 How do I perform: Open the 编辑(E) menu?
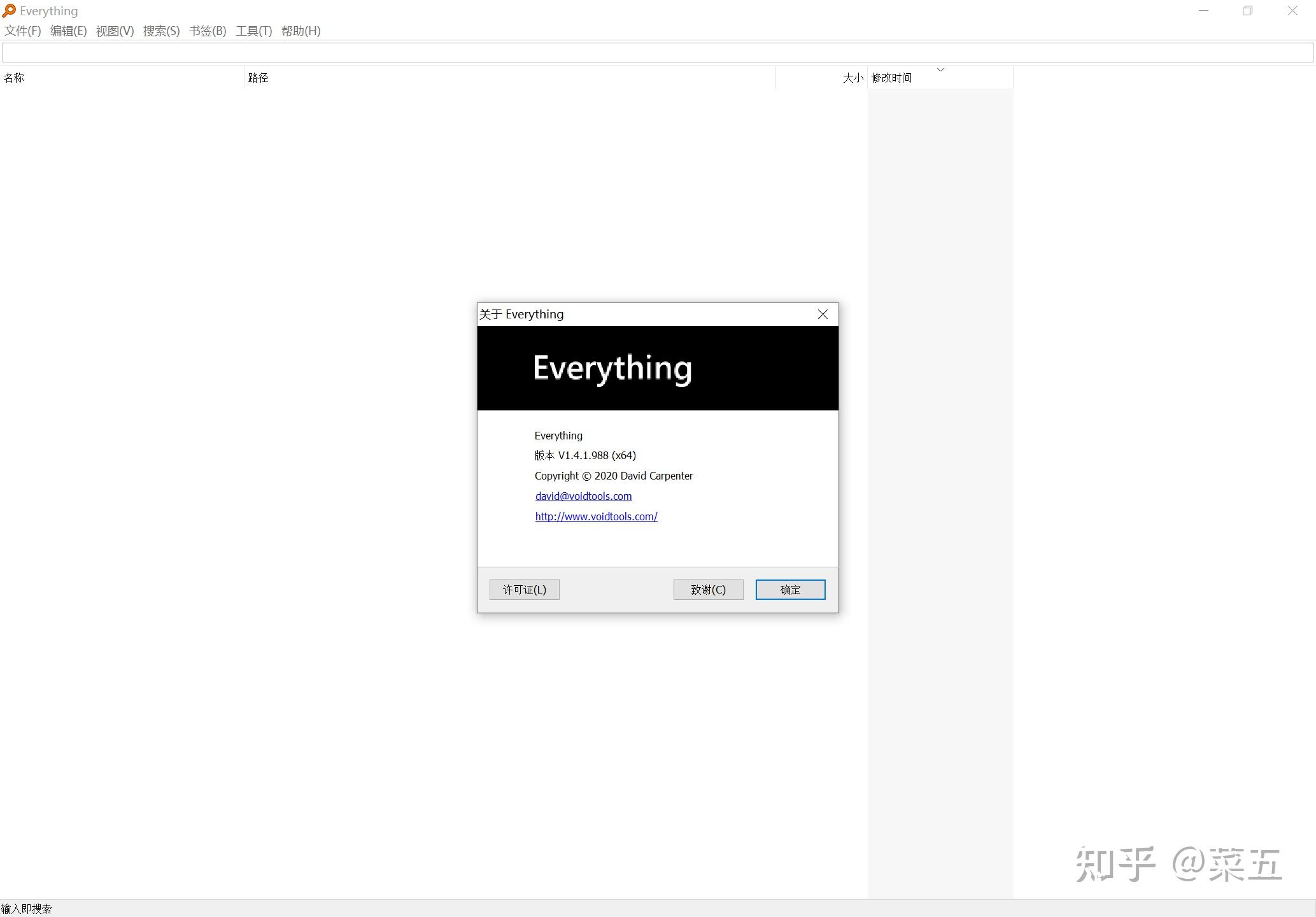[68, 31]
